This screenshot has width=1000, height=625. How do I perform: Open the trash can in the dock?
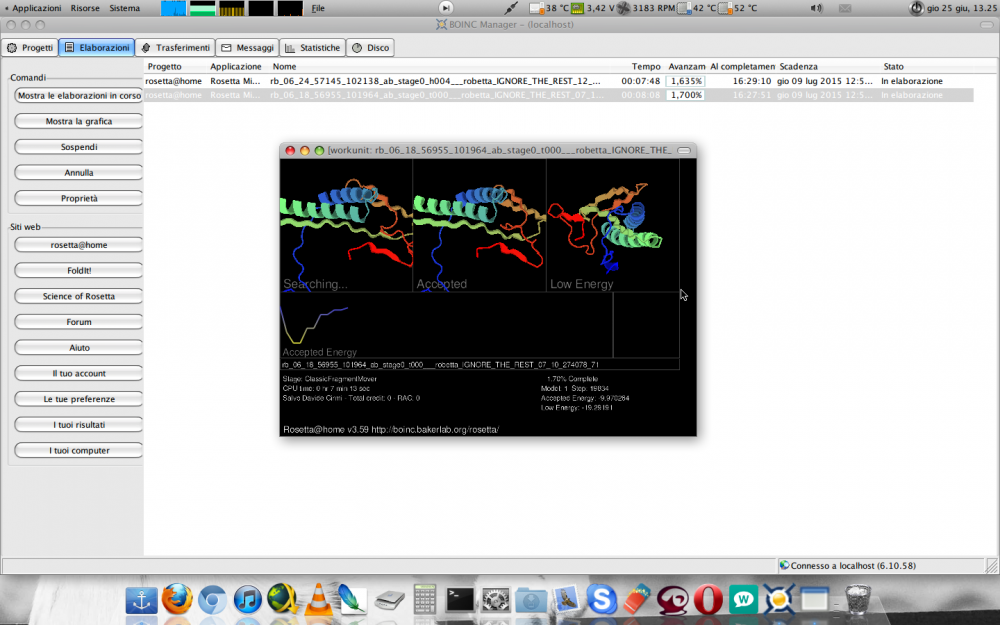point(857,599)
